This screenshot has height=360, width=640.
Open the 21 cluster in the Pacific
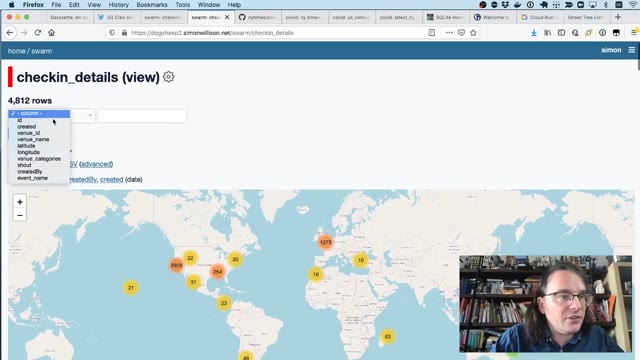click(131, 288)
